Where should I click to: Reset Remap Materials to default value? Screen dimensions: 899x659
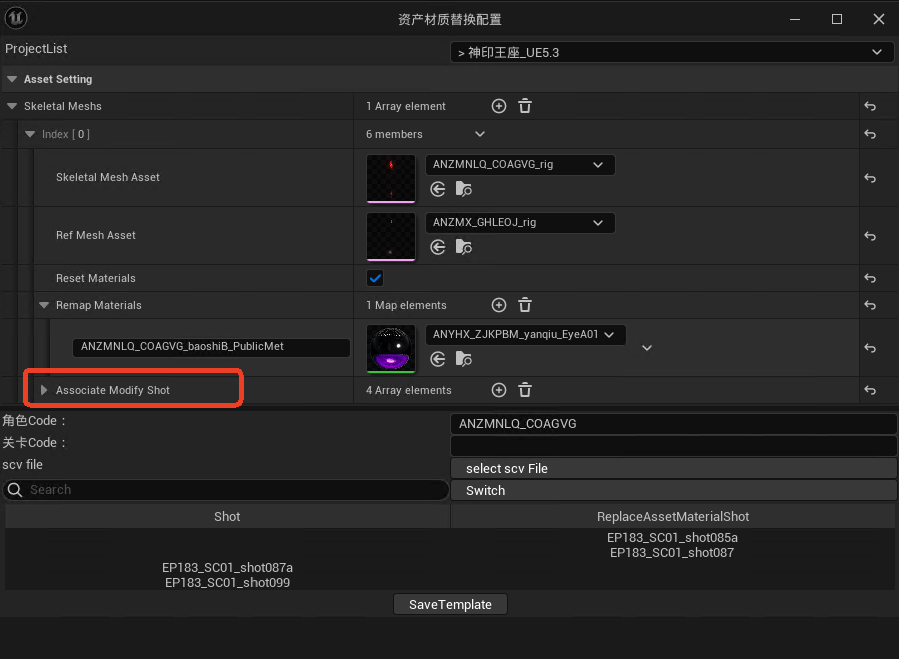pyautogui.click(x=870, y=306)
